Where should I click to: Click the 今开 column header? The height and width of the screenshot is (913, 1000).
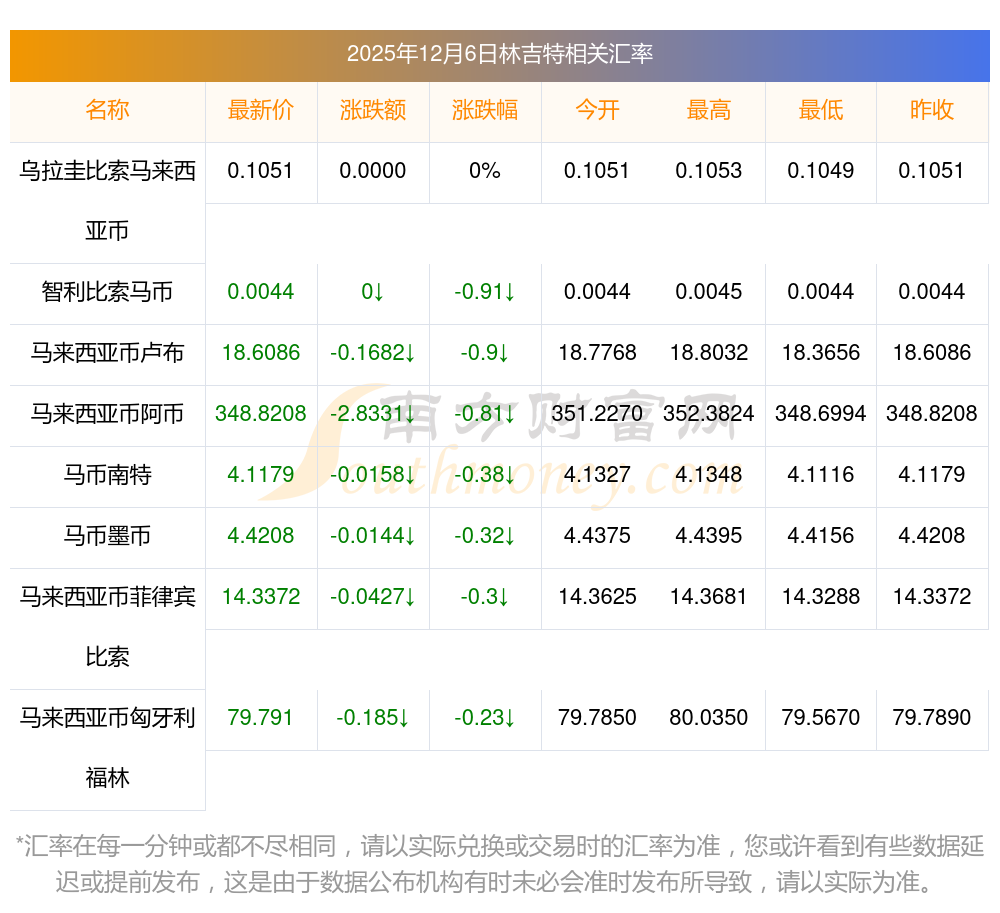(x=597, y=110)
